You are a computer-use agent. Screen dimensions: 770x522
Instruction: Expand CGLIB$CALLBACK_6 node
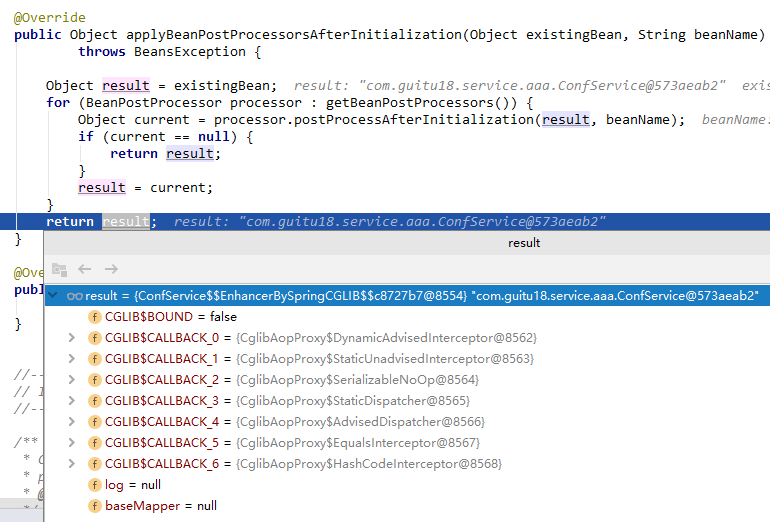click(72, 464)
